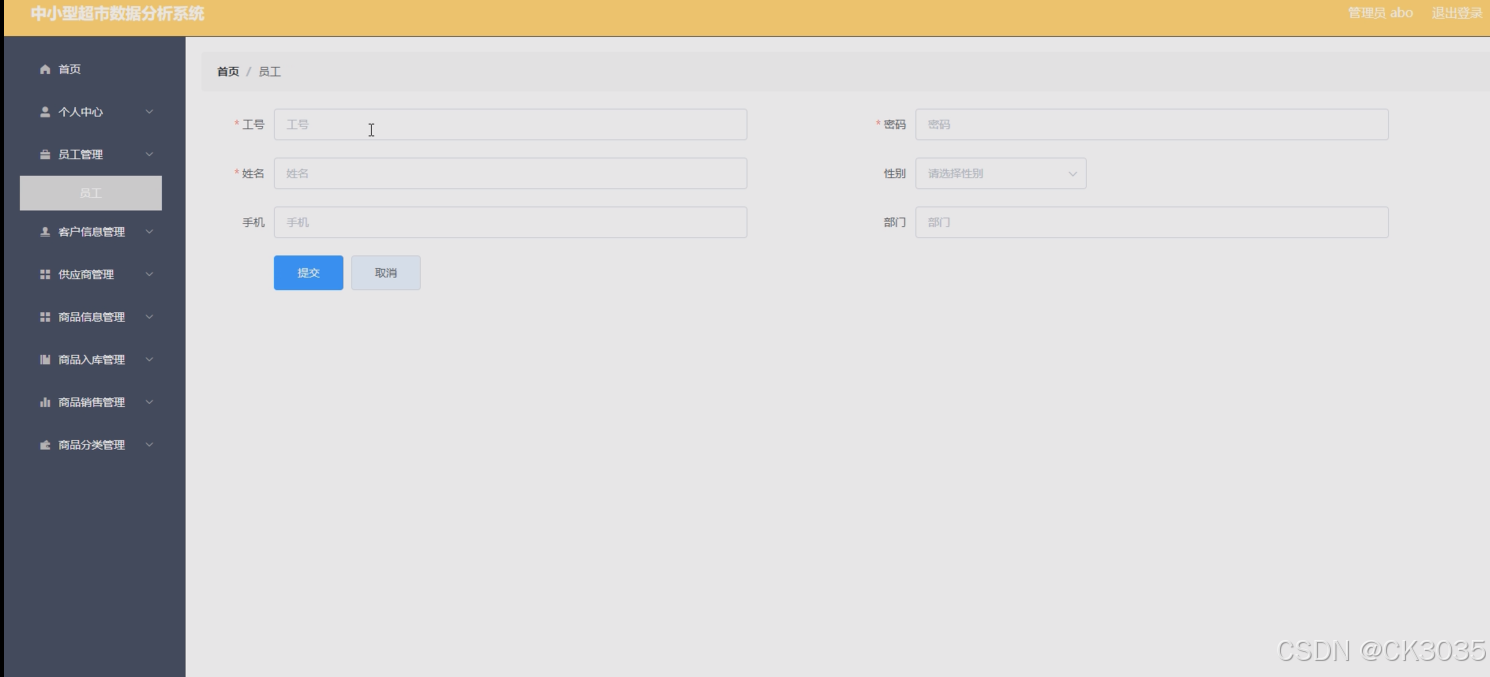Click 管理员 abo in header
The width and height of the screenshot is (1490, 677).
tap(1380, 13)
